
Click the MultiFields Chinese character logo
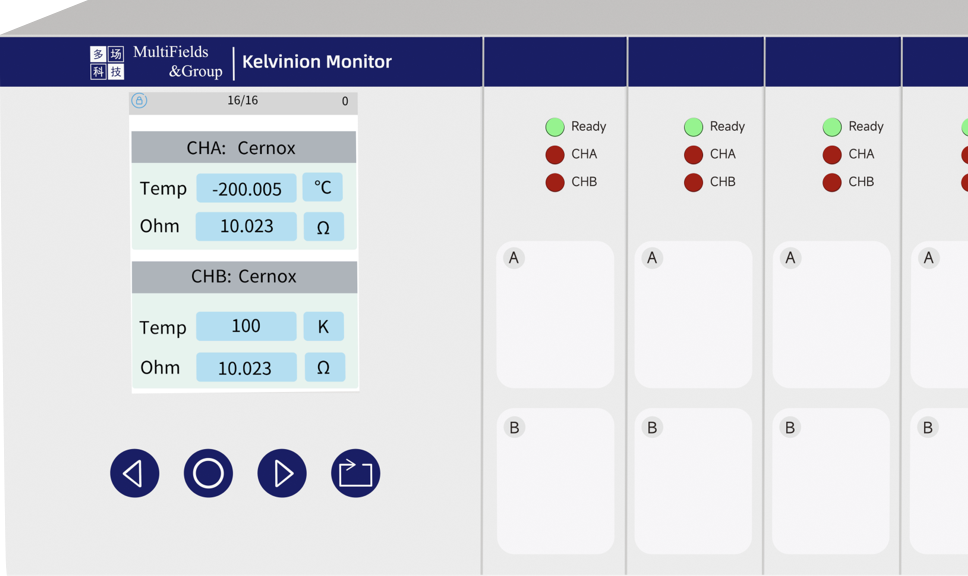tap(107, 62)
